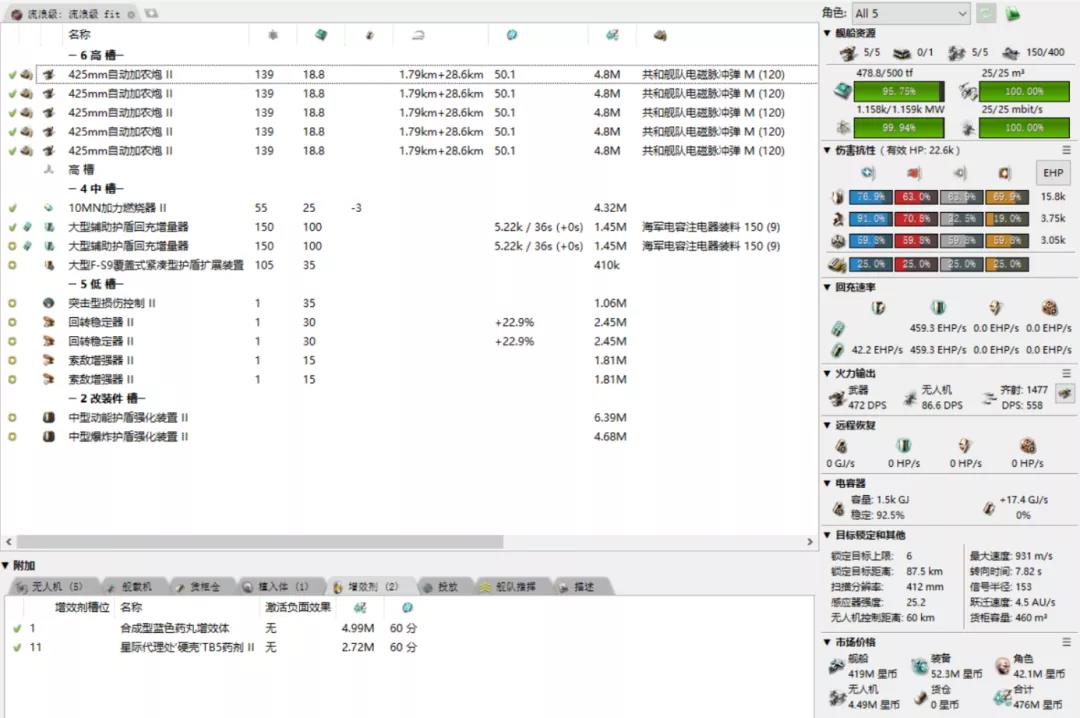Open a new fit tab

[151, 13]
